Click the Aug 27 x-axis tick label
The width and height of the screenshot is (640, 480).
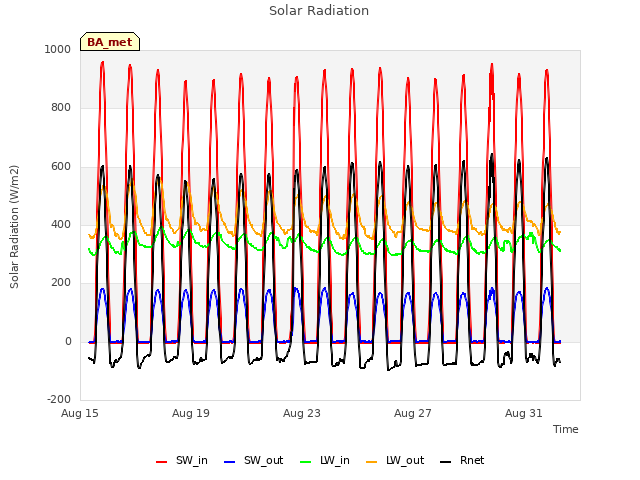413,413
